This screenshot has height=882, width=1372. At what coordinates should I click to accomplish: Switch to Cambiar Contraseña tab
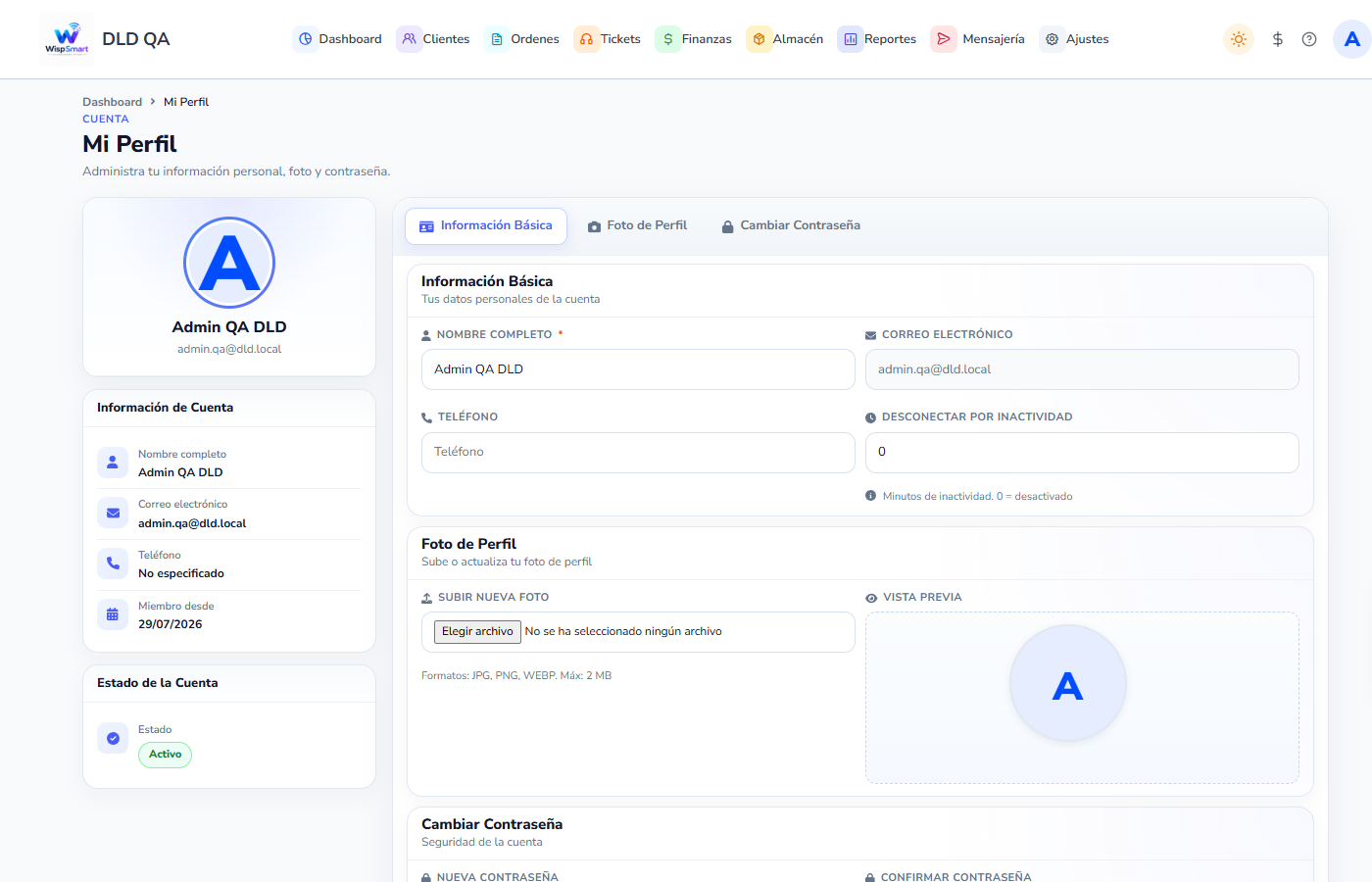pos(791,225)
